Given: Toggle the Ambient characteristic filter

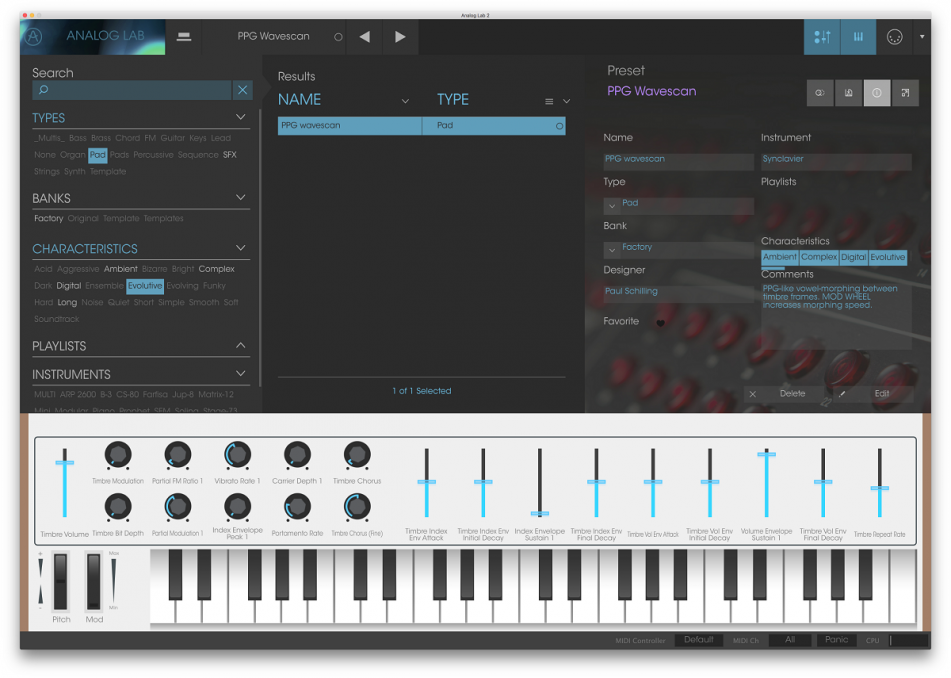Looking at the screenshot, I should coord(121,269).
